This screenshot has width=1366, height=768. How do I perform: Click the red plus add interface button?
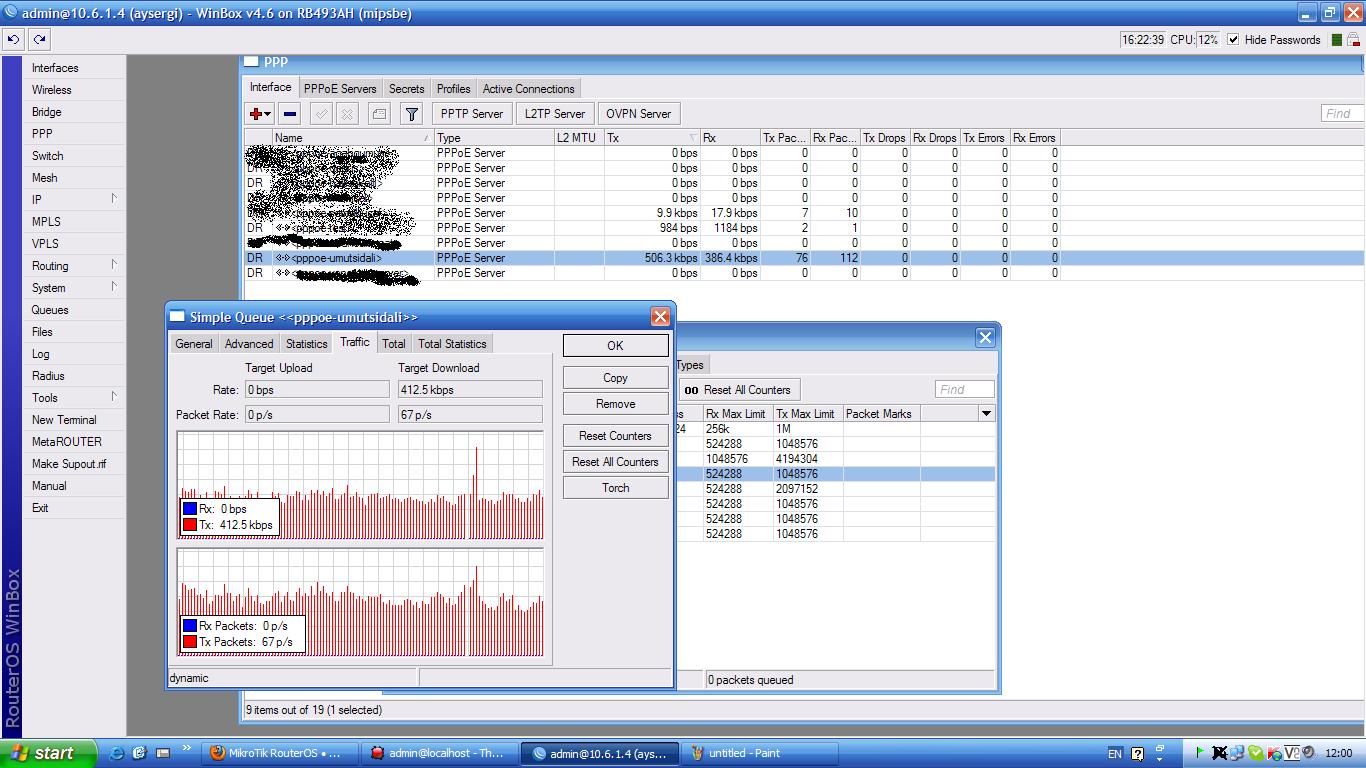pos(256,114)
